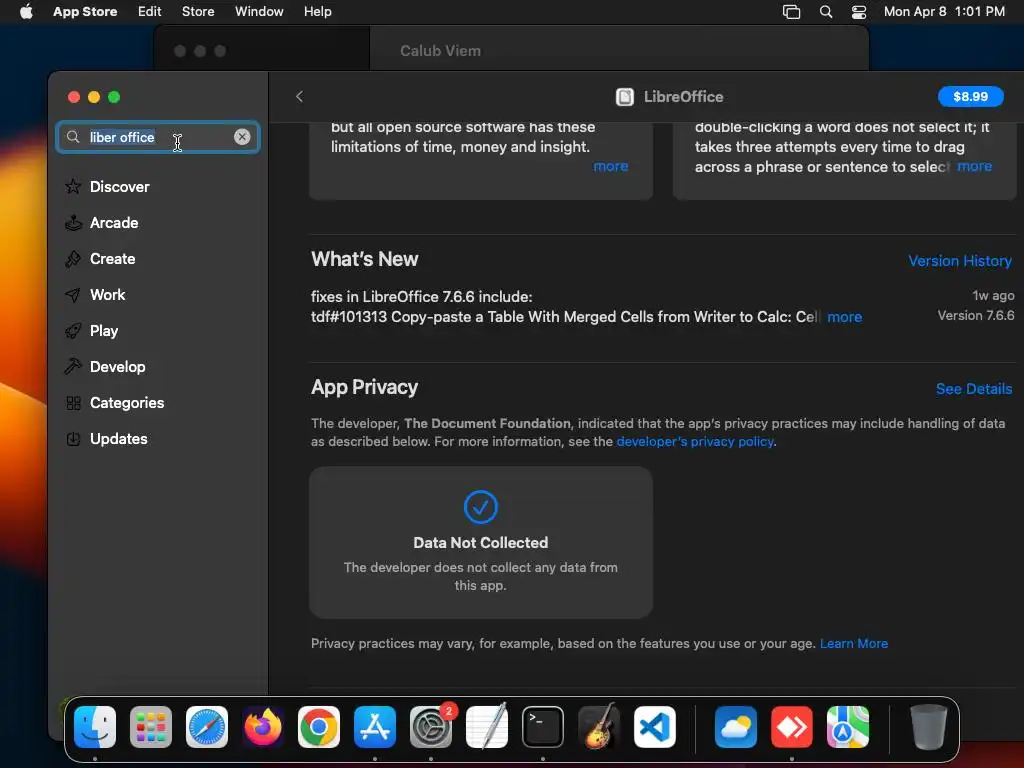Open Maps from the Dock
1024x768 pixels.
(x=848, y=727)
